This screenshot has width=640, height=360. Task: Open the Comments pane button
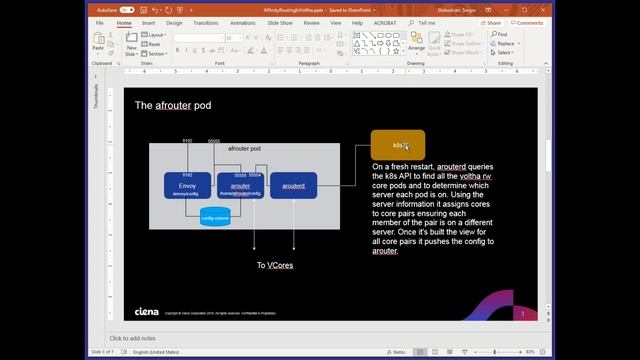527,23
